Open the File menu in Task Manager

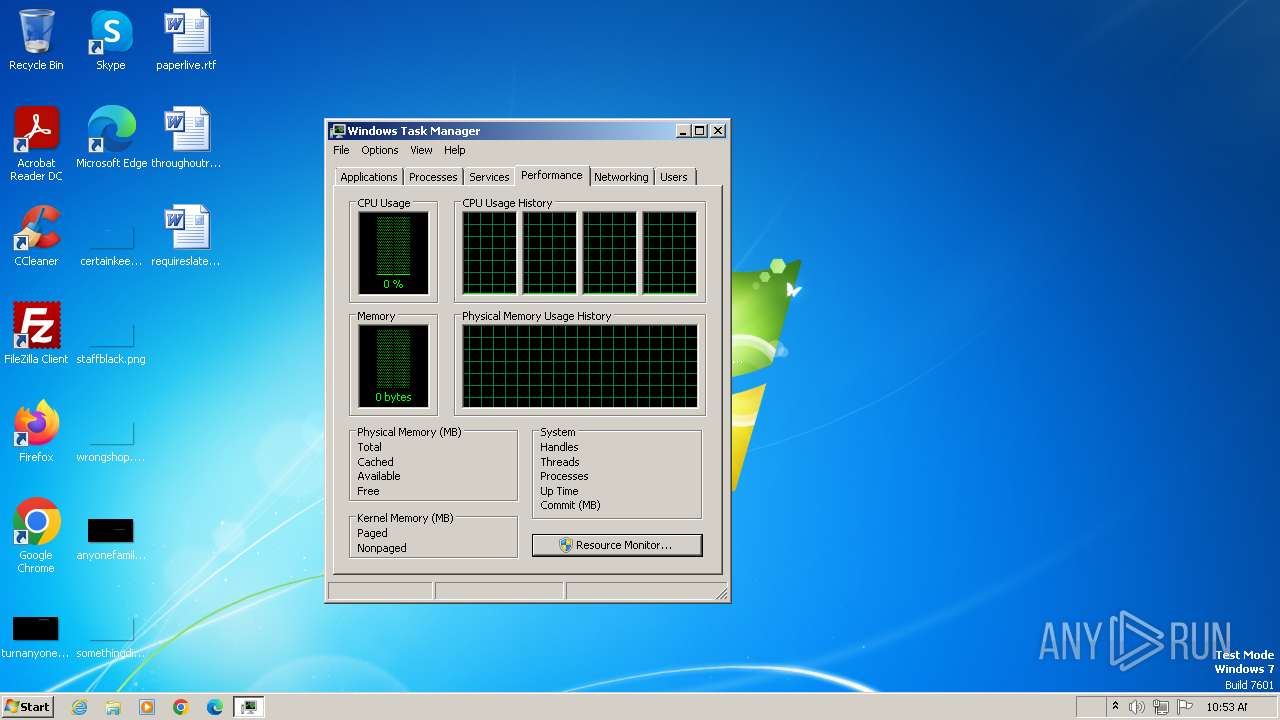click(x=341, y=150)
